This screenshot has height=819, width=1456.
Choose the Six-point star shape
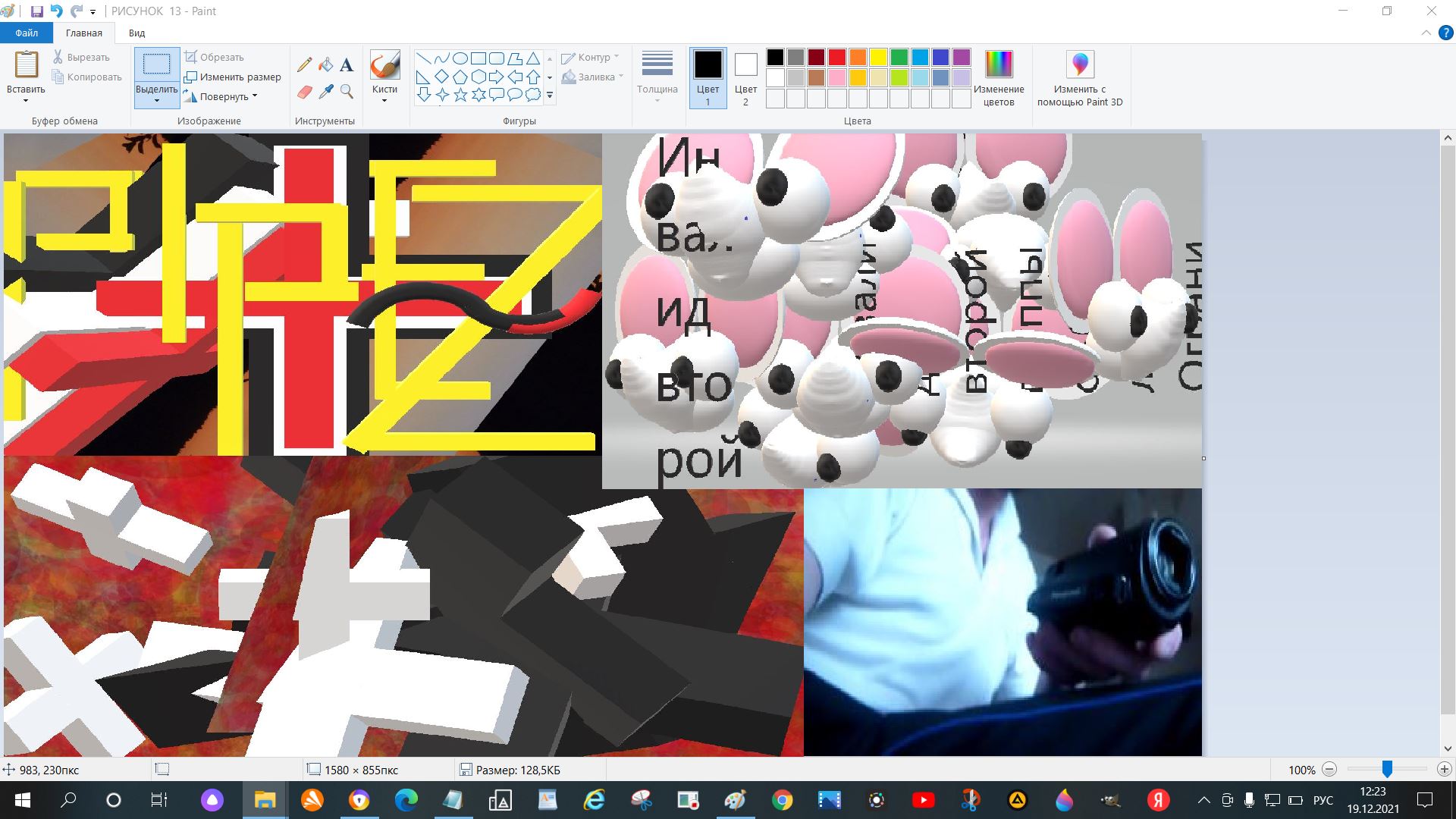coord(479,95)
